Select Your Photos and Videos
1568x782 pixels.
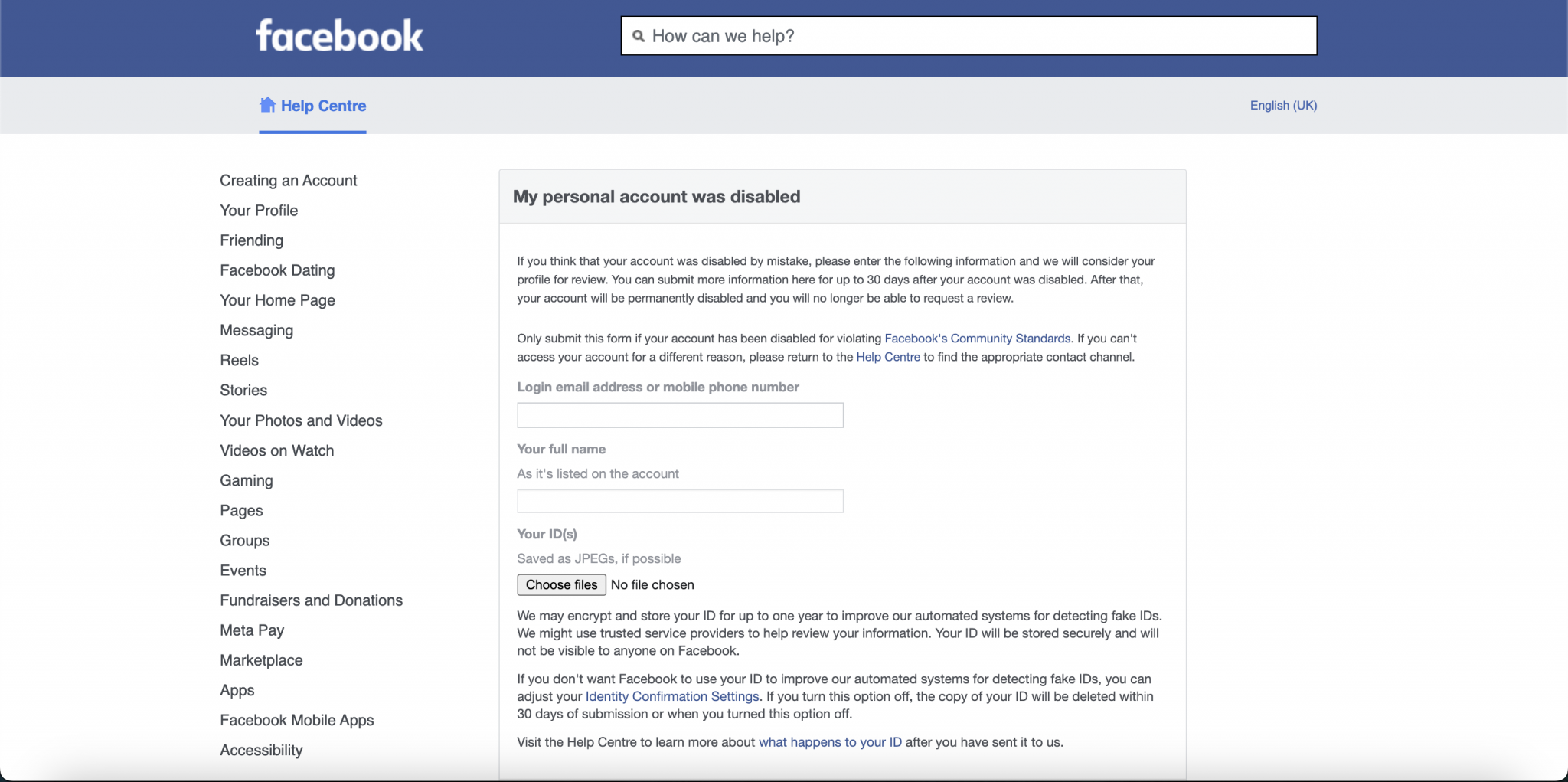tap(301, 420)
